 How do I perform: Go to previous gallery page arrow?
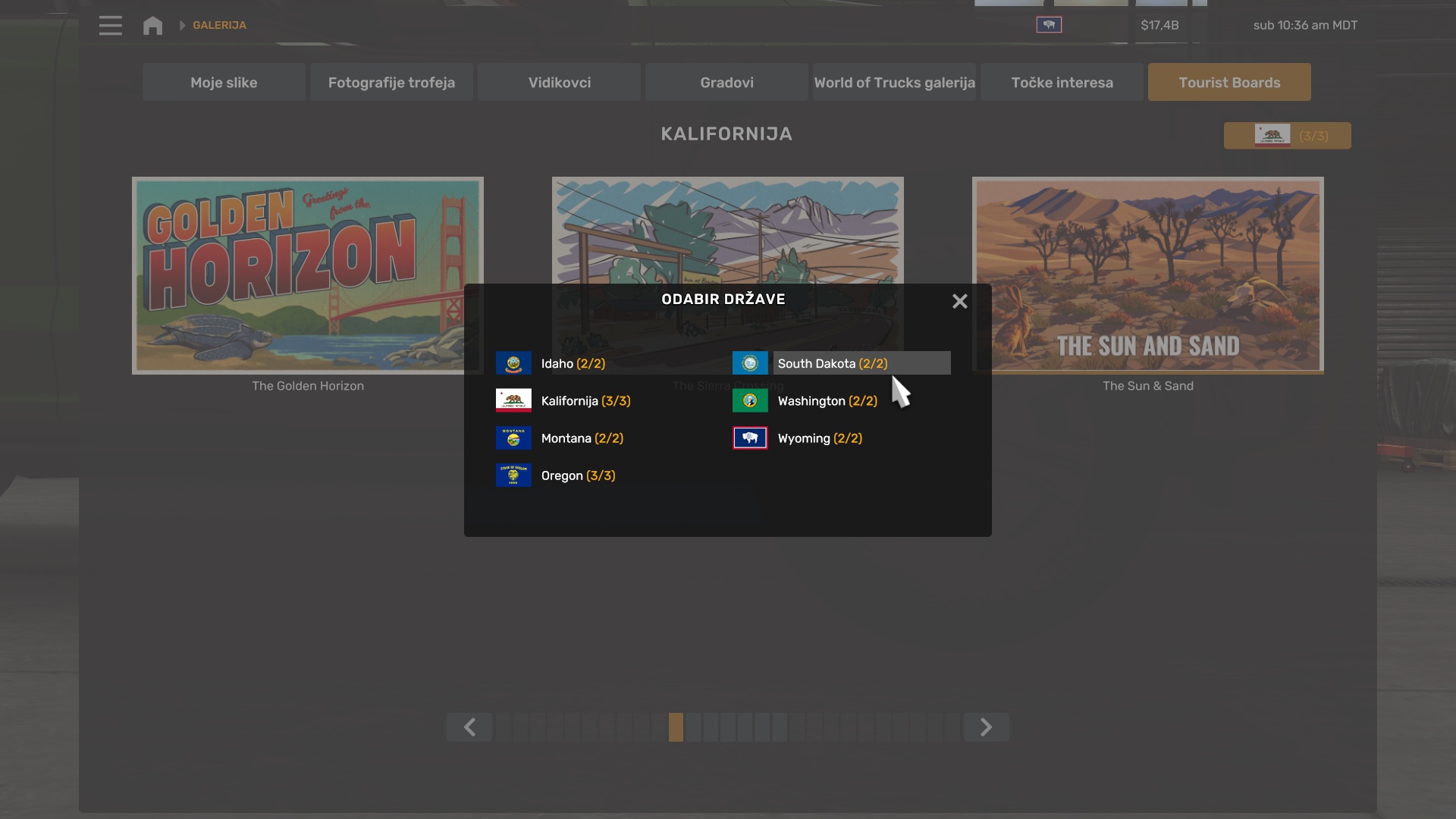click(x=469, y=727)
